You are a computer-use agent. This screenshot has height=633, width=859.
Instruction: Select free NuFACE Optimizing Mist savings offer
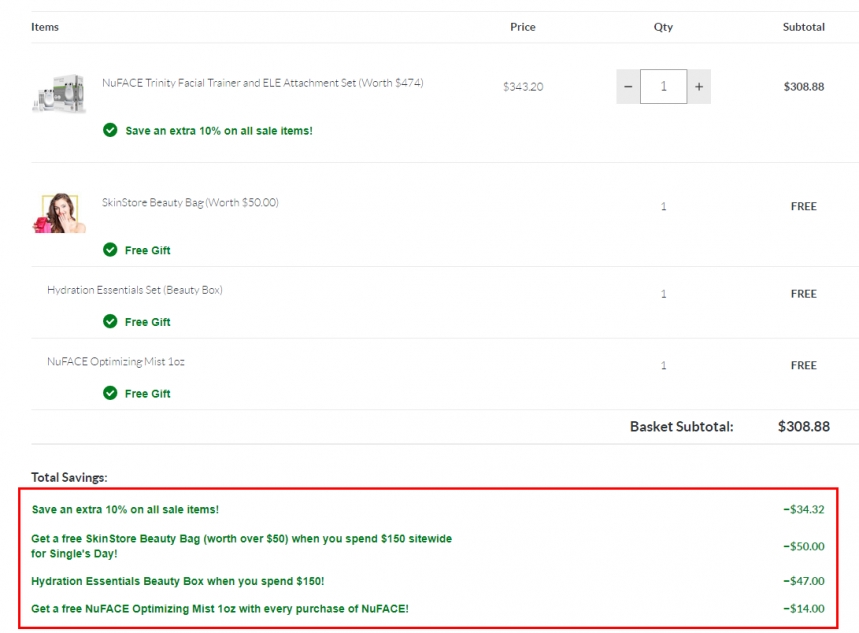click(219, 609)
